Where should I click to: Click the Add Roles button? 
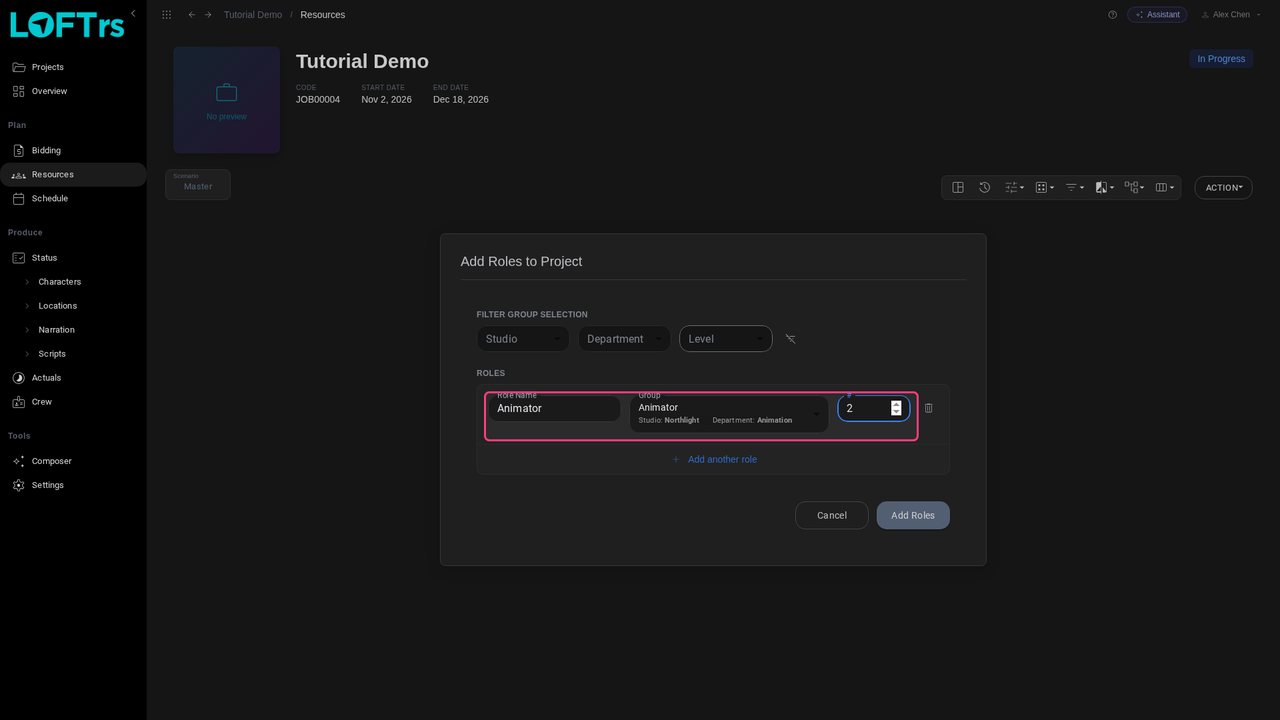(x=913, y=516)
